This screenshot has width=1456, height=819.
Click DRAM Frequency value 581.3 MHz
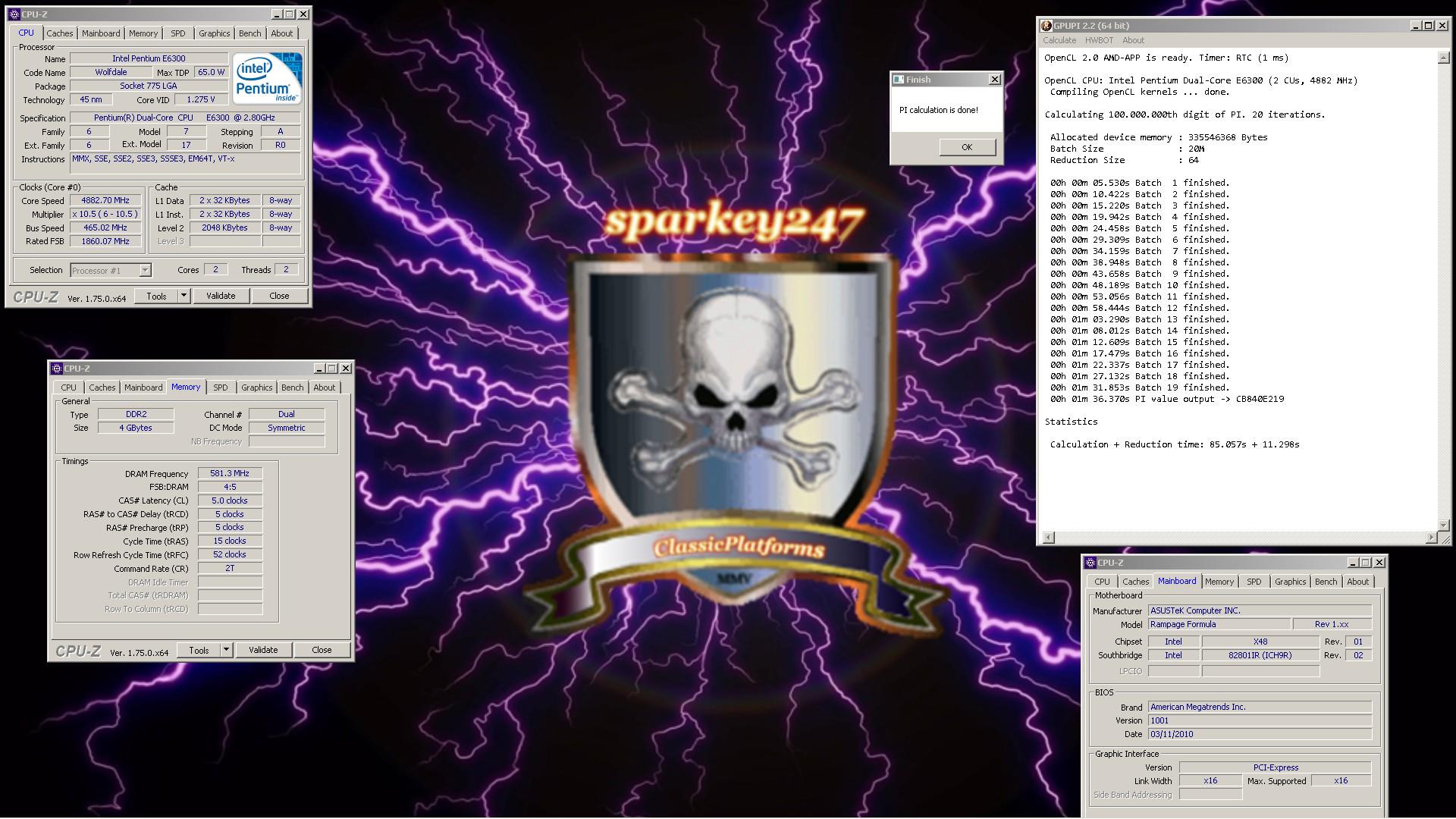(230, 474)
